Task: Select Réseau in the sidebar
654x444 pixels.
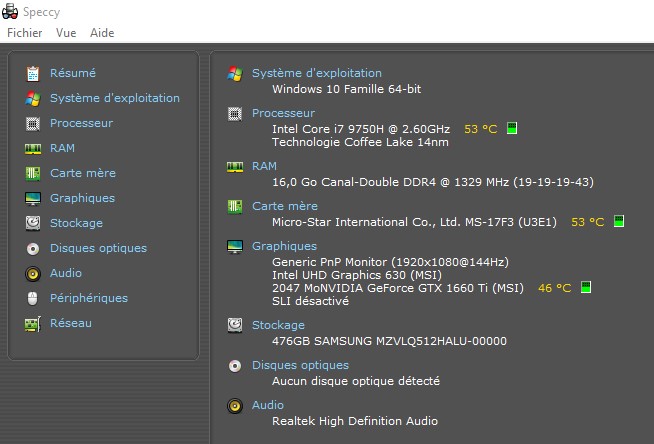Action: (x=71, y=323)
